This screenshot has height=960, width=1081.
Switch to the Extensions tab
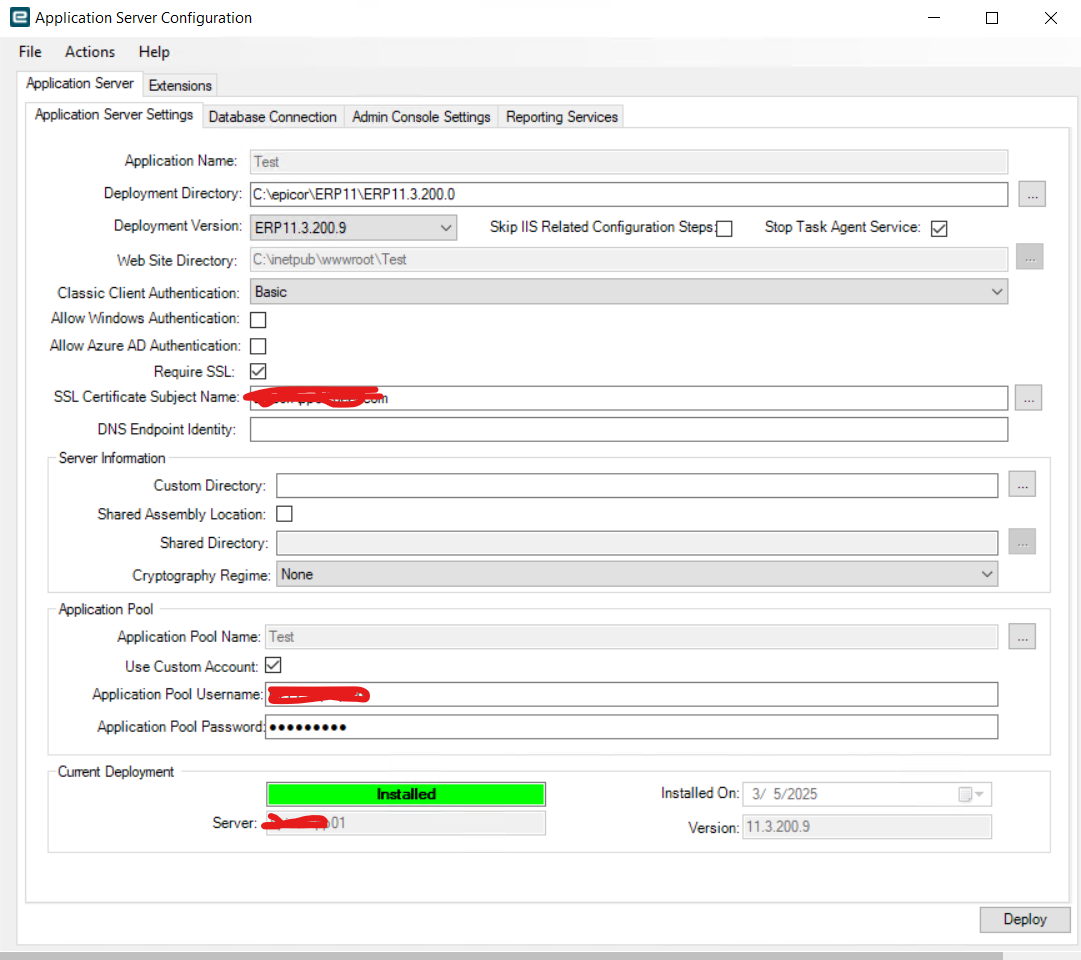(179, 85)
